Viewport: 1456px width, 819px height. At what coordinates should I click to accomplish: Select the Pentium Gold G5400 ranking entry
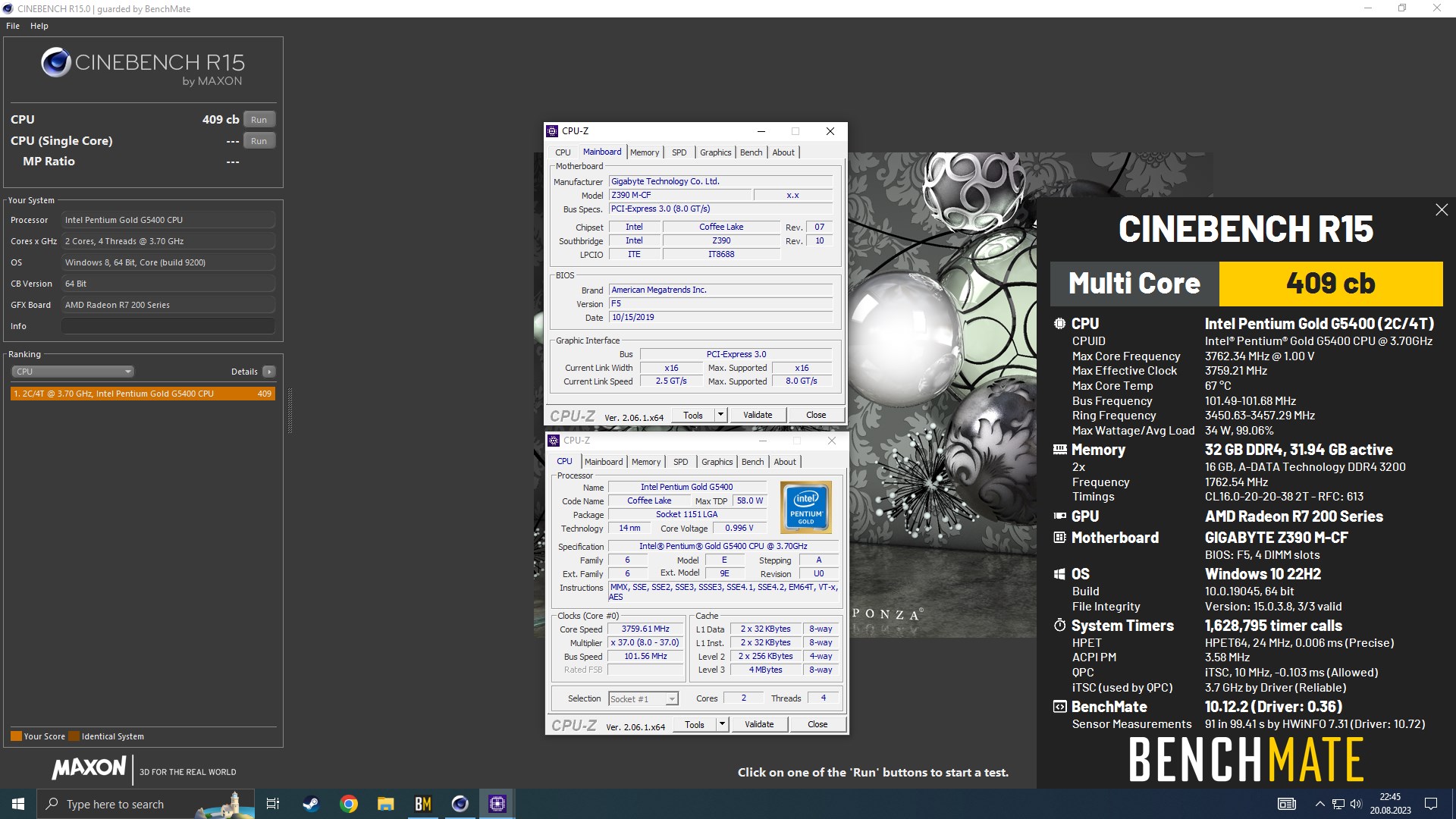(143, 394)
